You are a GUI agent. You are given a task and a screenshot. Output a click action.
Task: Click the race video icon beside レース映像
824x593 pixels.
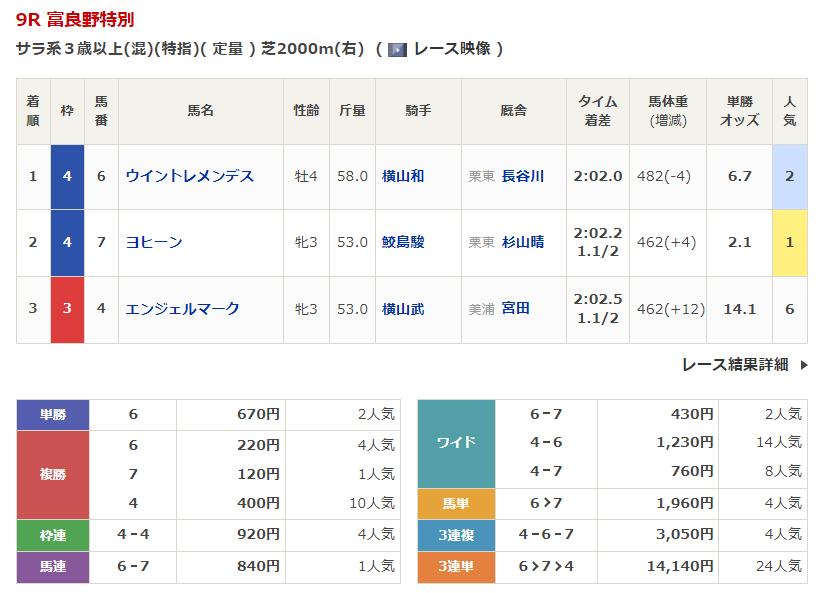pos(397,49)
